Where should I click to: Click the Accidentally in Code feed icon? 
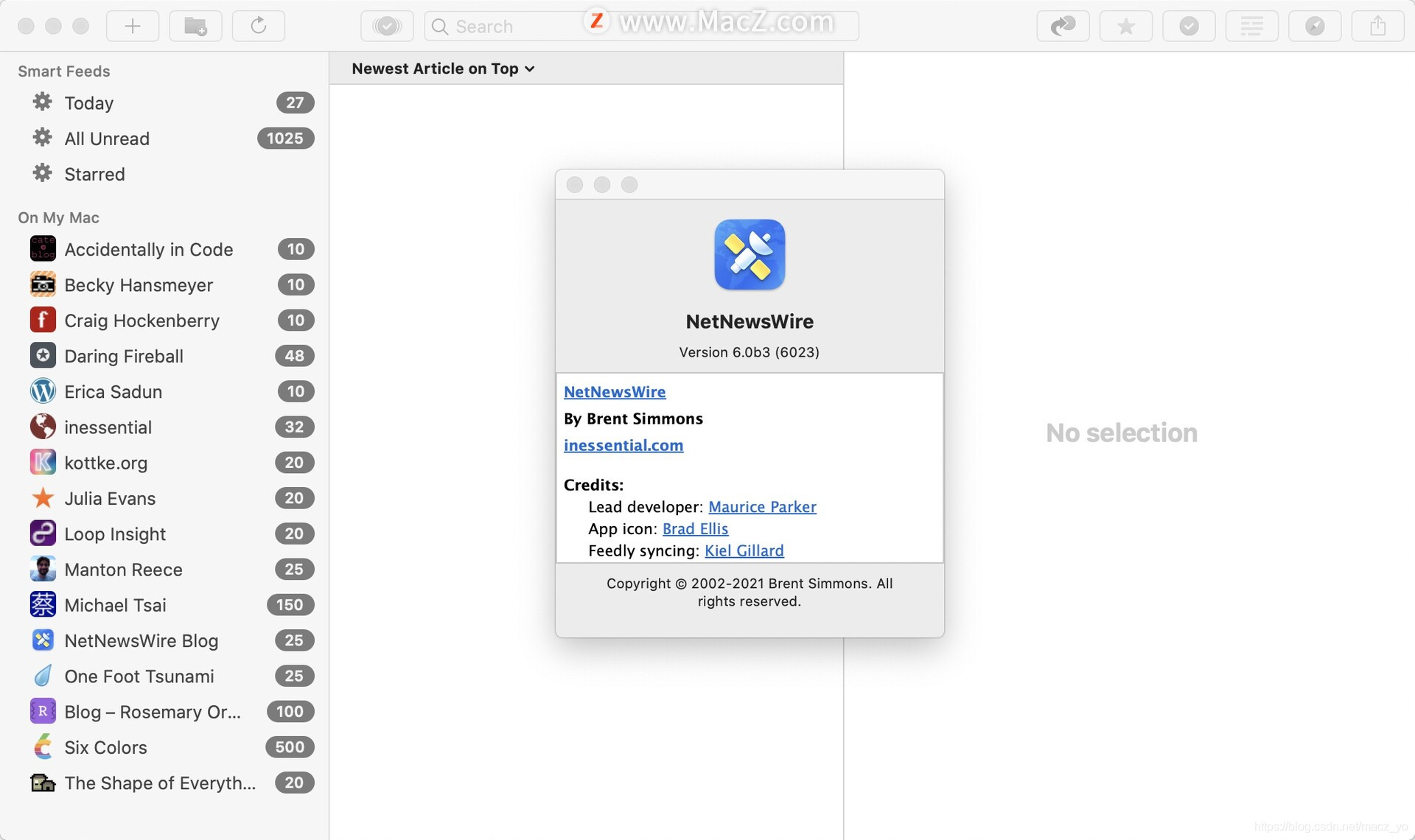point(43,249)
